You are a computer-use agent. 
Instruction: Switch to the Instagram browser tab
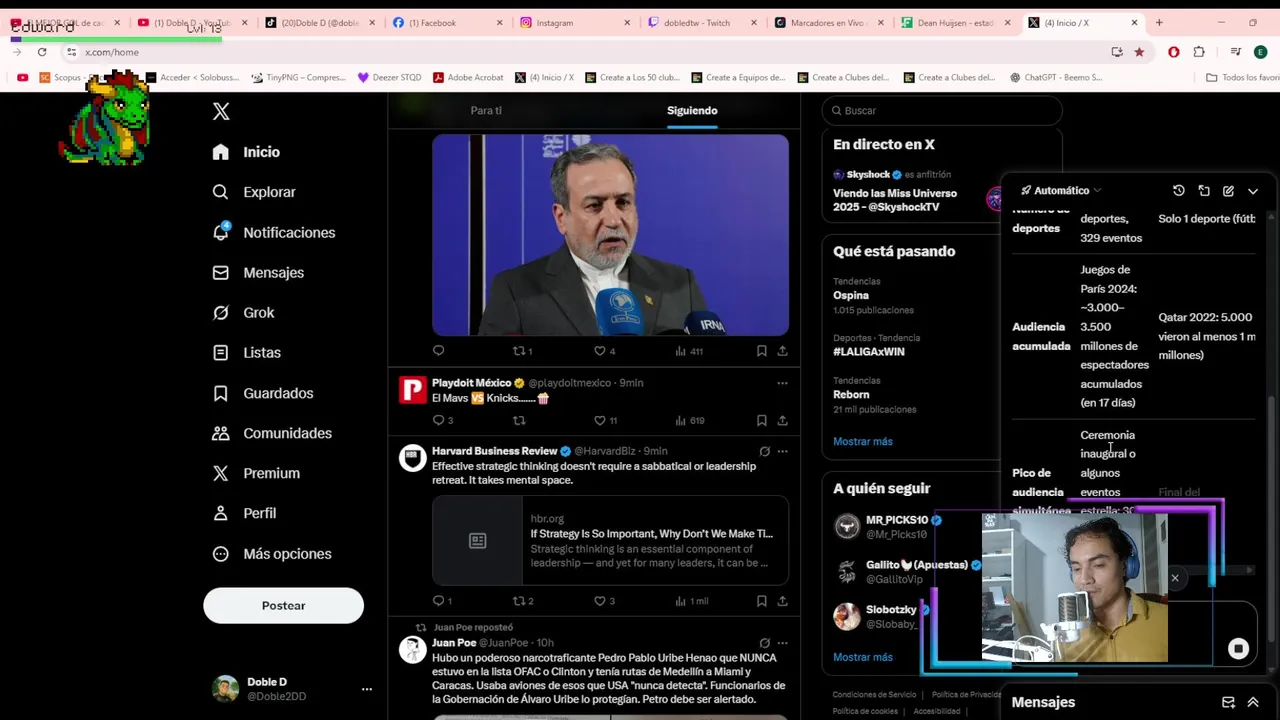pos(554,23)
